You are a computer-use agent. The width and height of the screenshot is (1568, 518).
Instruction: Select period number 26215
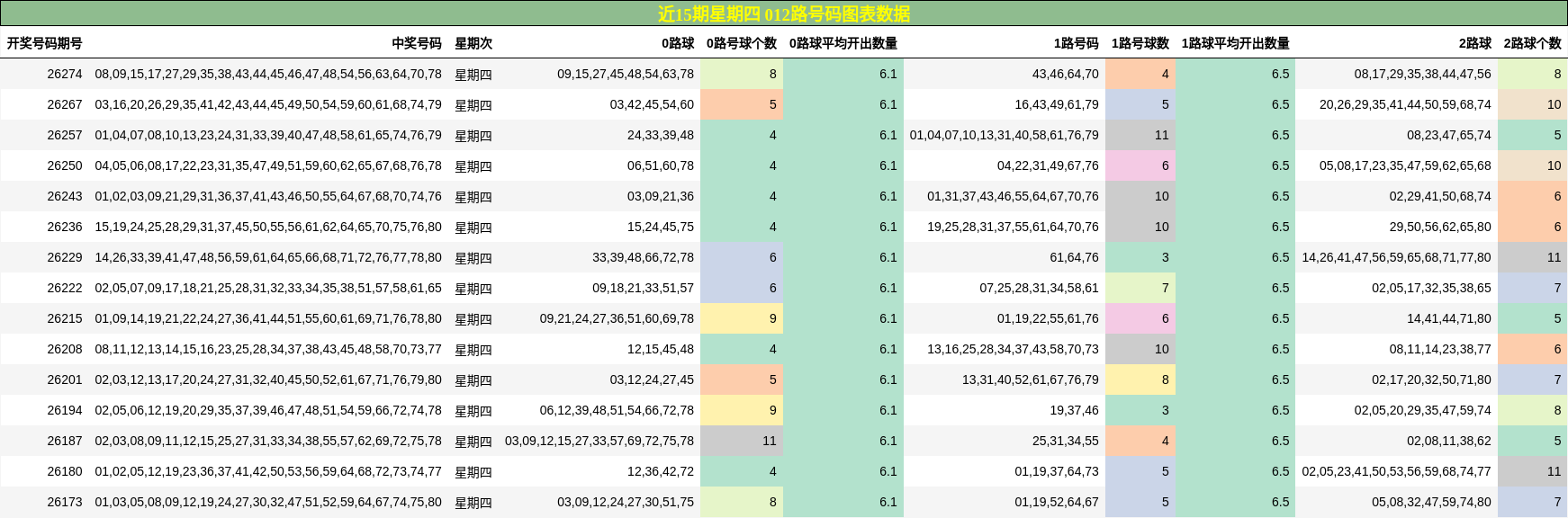(x=65, y=318)
